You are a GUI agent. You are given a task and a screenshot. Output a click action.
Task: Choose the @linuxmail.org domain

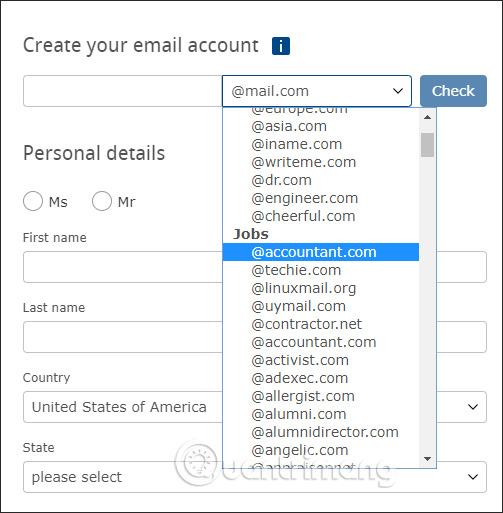[x=321, y=288]
